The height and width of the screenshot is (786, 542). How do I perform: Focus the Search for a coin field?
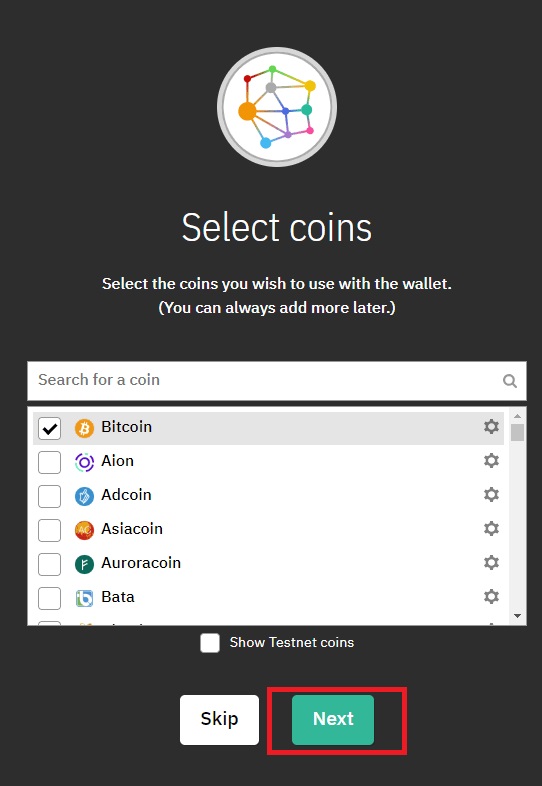click(277, 381)
